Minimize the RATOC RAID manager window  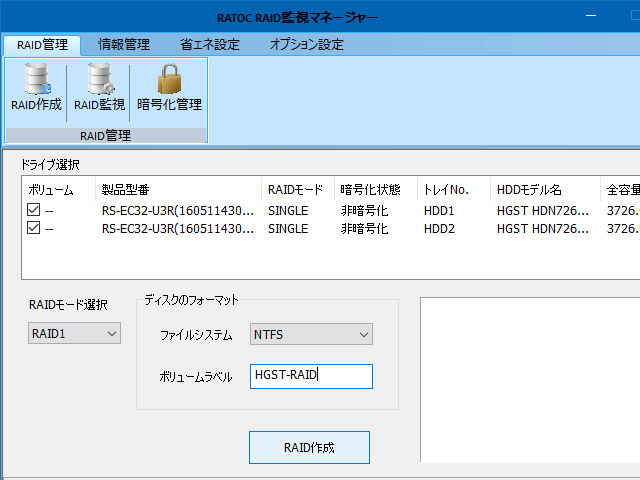pyautogui.click(x=591, y=16)
